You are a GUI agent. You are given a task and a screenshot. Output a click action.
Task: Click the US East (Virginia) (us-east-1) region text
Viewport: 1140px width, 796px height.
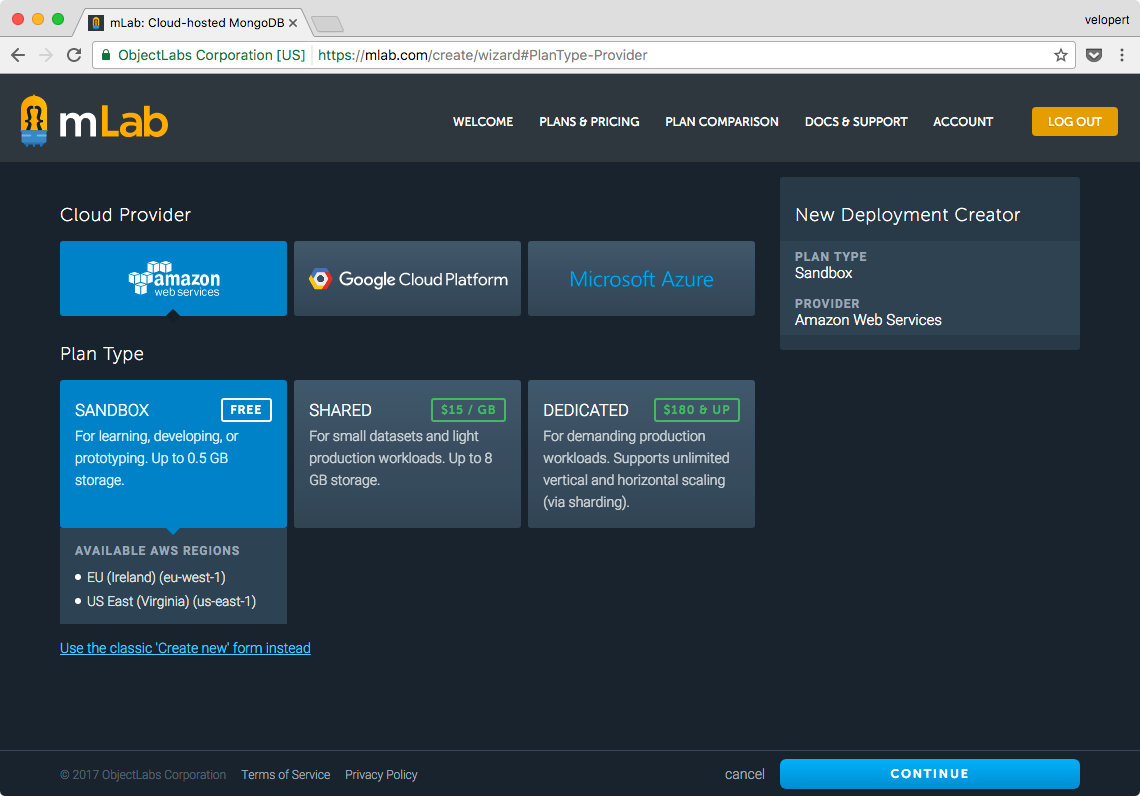click(x=172, y=601)
